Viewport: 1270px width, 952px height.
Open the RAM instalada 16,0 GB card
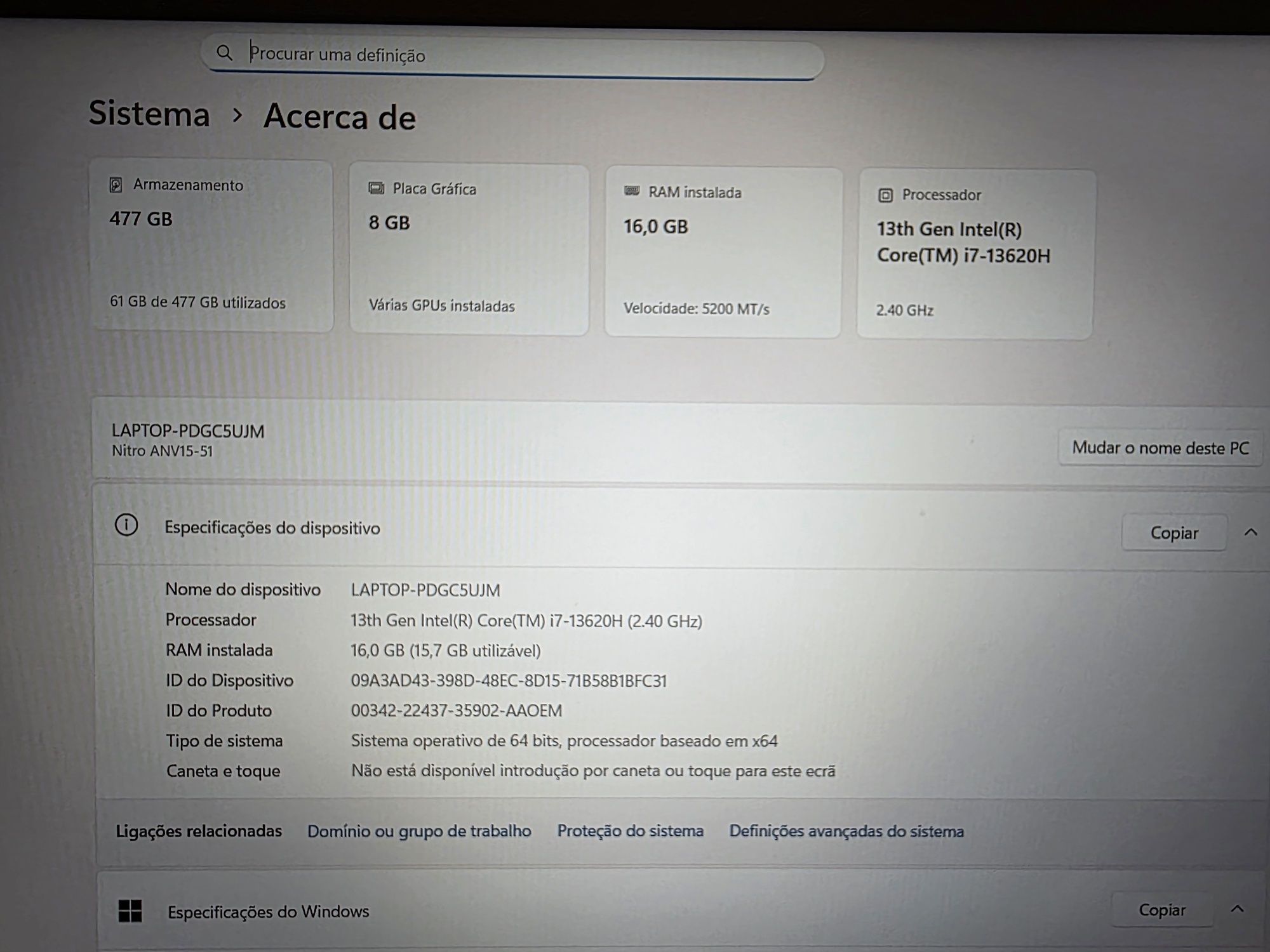(x=723, y=252)
